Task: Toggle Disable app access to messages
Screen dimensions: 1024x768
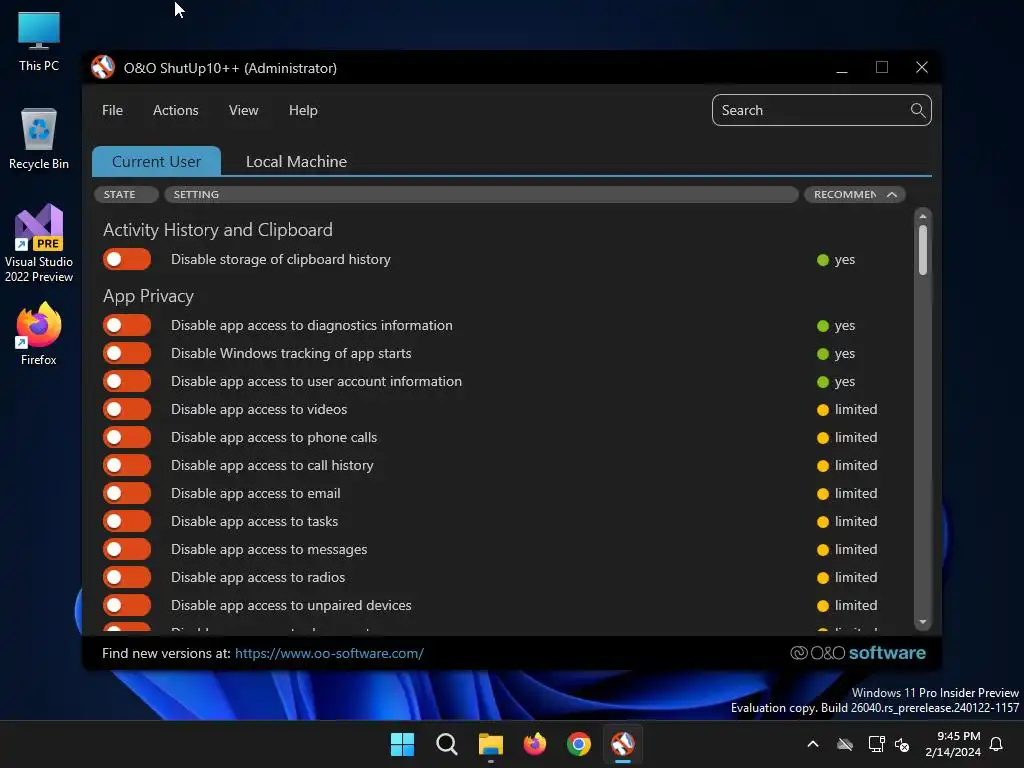Action: pos(127,549)
